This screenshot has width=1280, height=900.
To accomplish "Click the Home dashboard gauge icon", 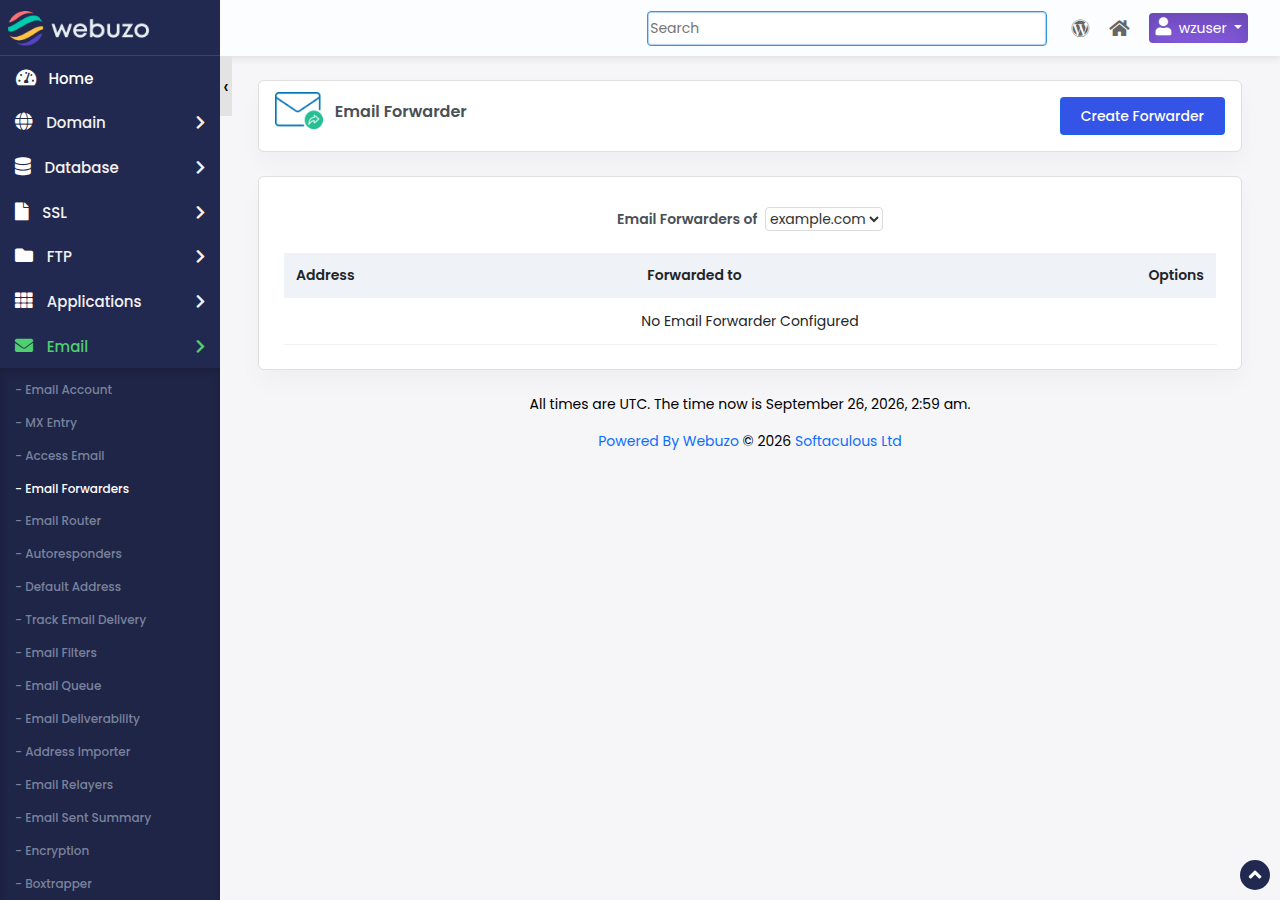I will coord(26,78).
